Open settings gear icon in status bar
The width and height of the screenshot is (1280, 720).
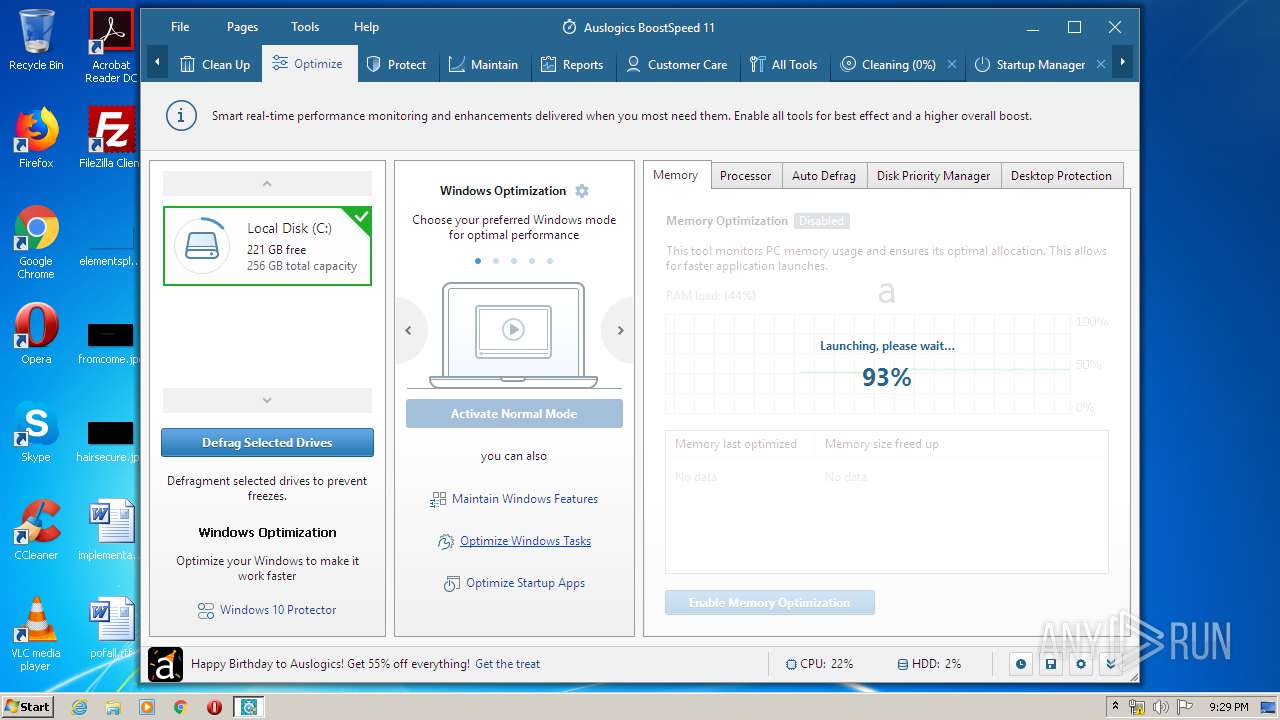pos(1081,664)
